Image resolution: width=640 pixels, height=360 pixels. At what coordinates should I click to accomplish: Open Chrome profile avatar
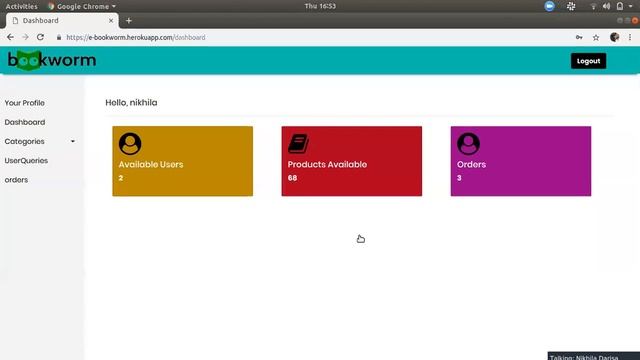tap(614, 37)
